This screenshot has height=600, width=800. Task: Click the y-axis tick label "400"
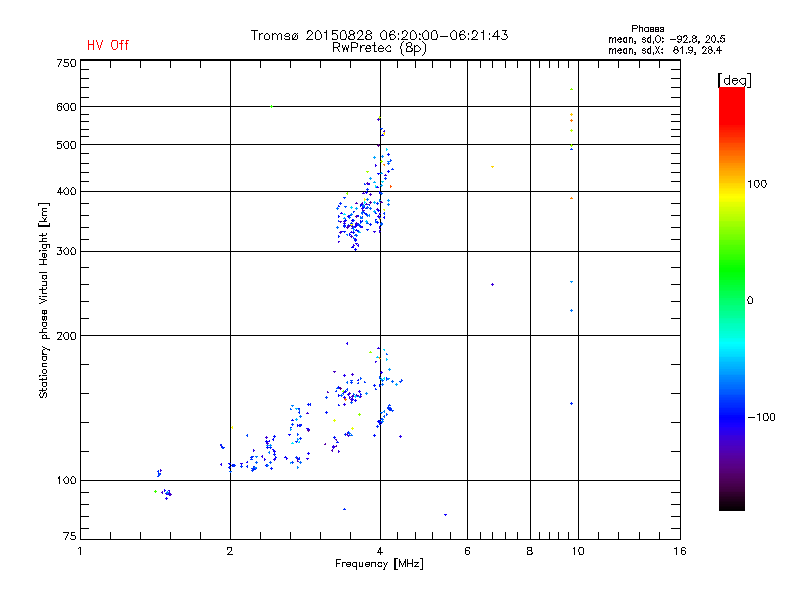click(66, 191)
